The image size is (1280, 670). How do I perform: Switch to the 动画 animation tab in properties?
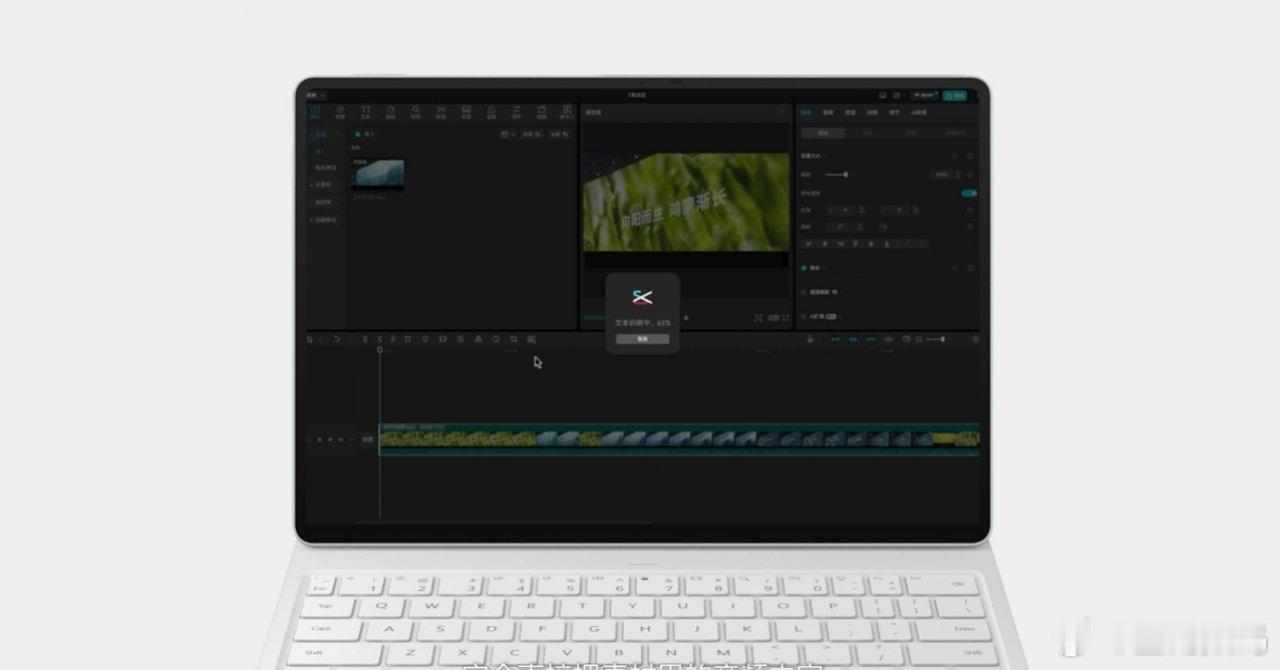pyautogui.click(x=872, y=112)
